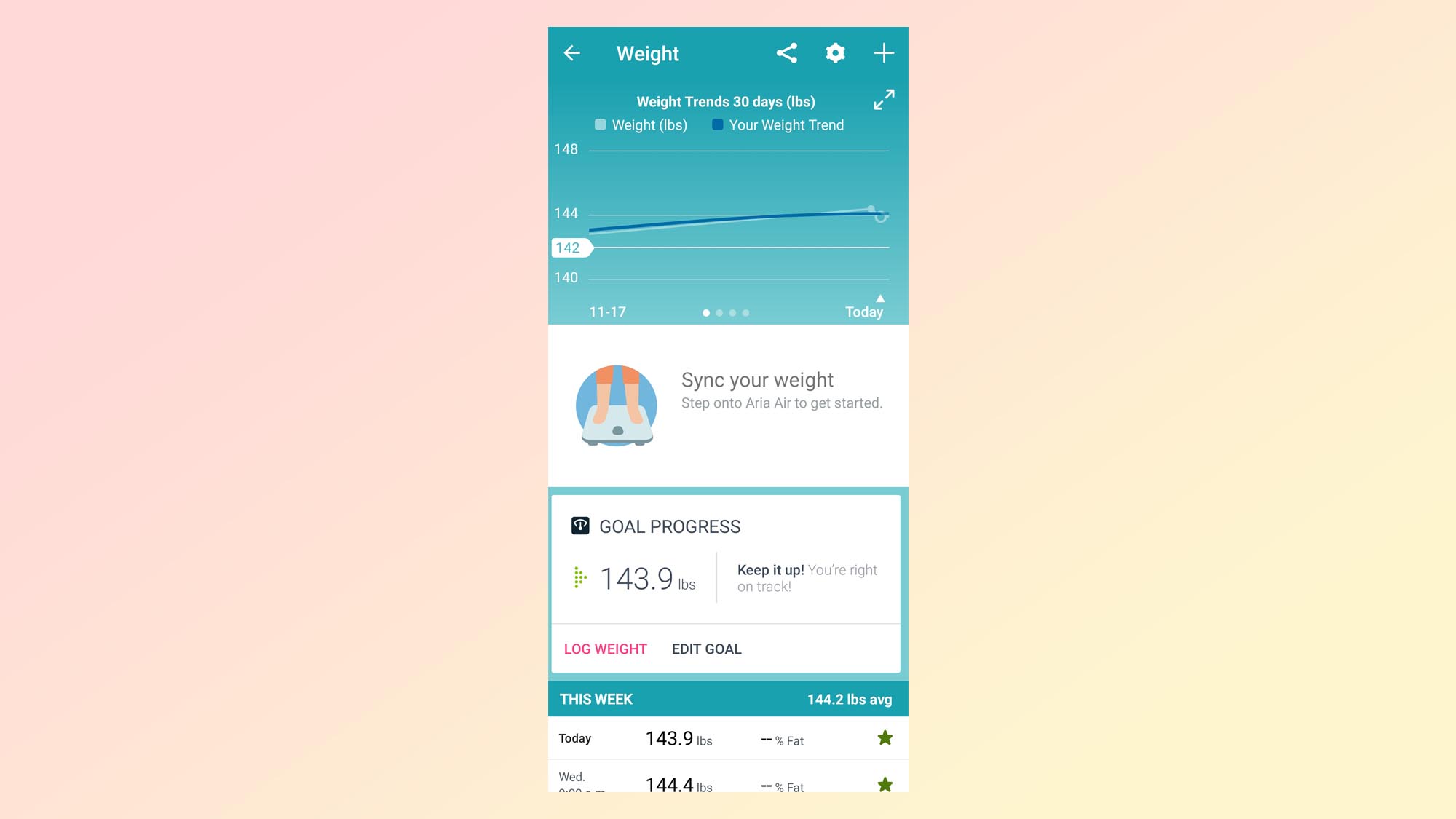Screen dimensions: 1456x819
Task: Click LOG WEIGHT button
Action: click(x=605, y=649)
